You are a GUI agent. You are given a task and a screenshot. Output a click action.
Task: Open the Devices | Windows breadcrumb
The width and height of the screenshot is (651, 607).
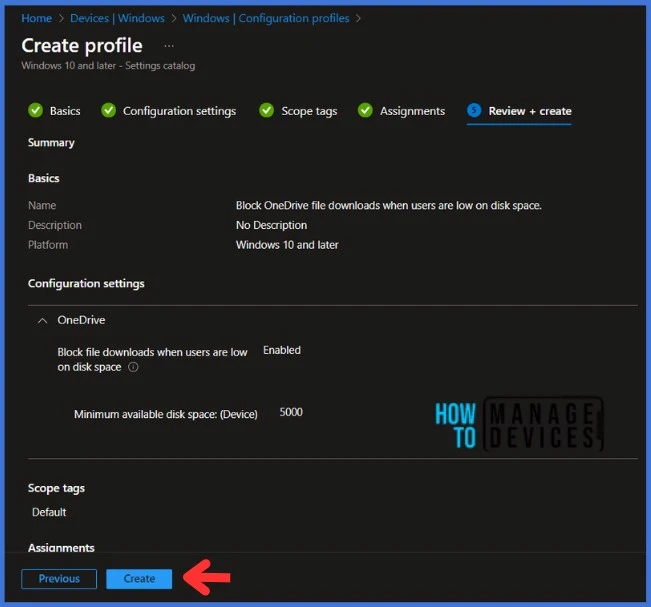click(x=117, y=18)
